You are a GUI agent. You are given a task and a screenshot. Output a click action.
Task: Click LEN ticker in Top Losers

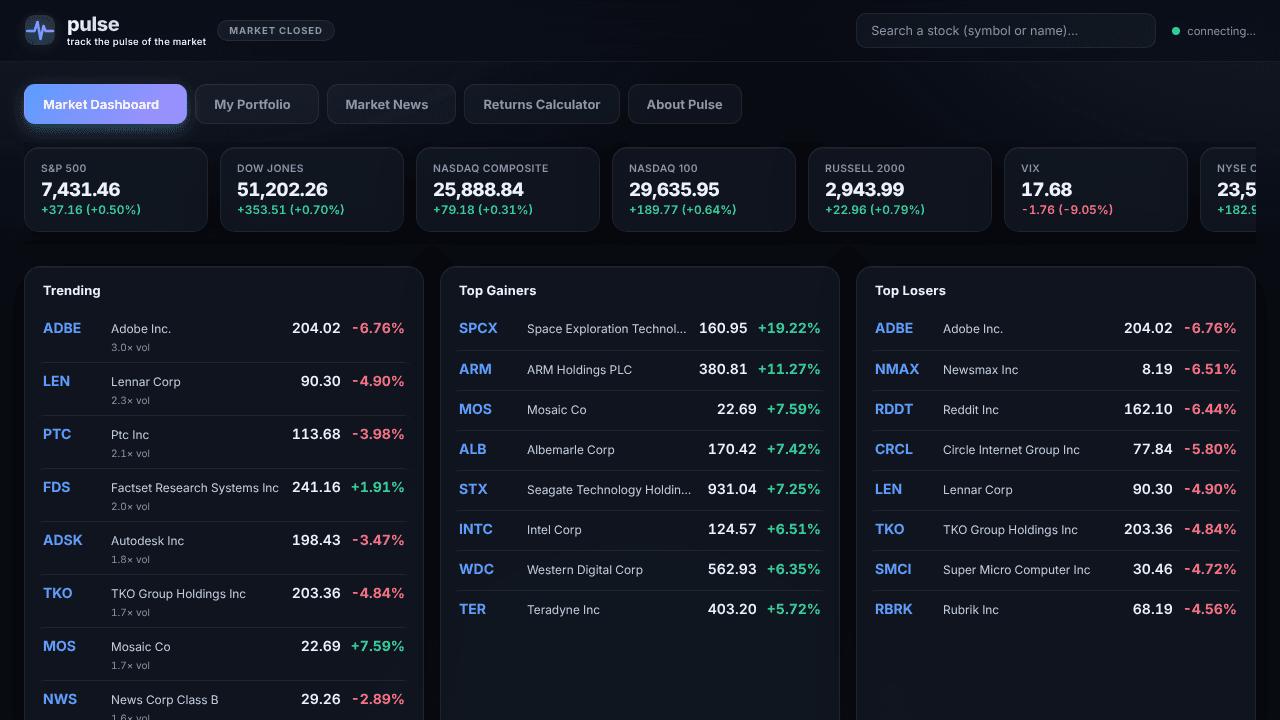pos(888,489)
